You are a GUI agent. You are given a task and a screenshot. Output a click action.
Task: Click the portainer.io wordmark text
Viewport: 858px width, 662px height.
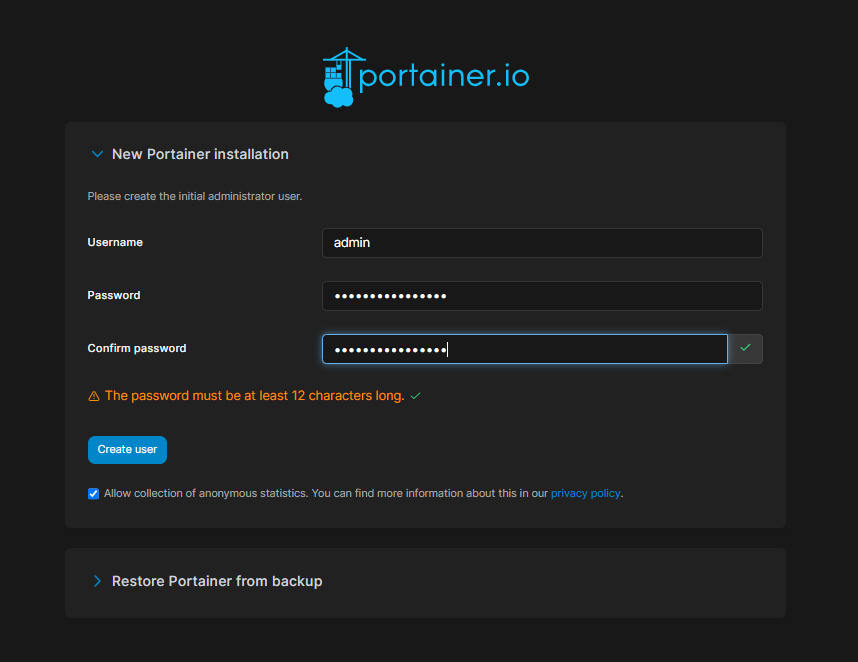coord(443,76)
